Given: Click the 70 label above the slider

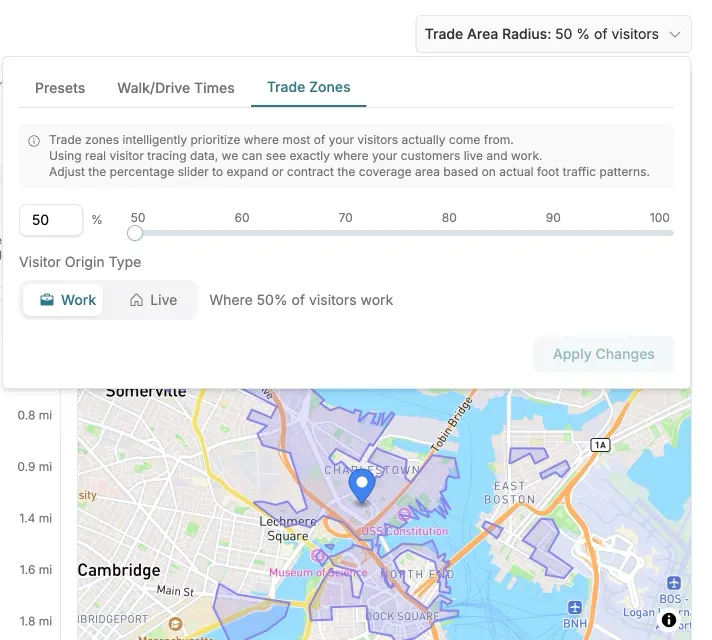Looking at the screenshot, I should coord(345,218).
